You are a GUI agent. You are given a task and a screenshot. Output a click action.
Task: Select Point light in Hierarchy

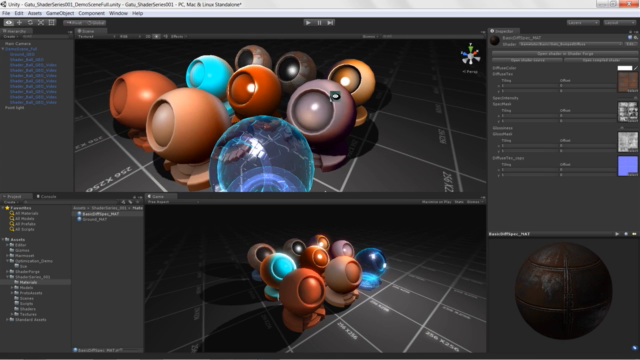[x=14, y=108]
